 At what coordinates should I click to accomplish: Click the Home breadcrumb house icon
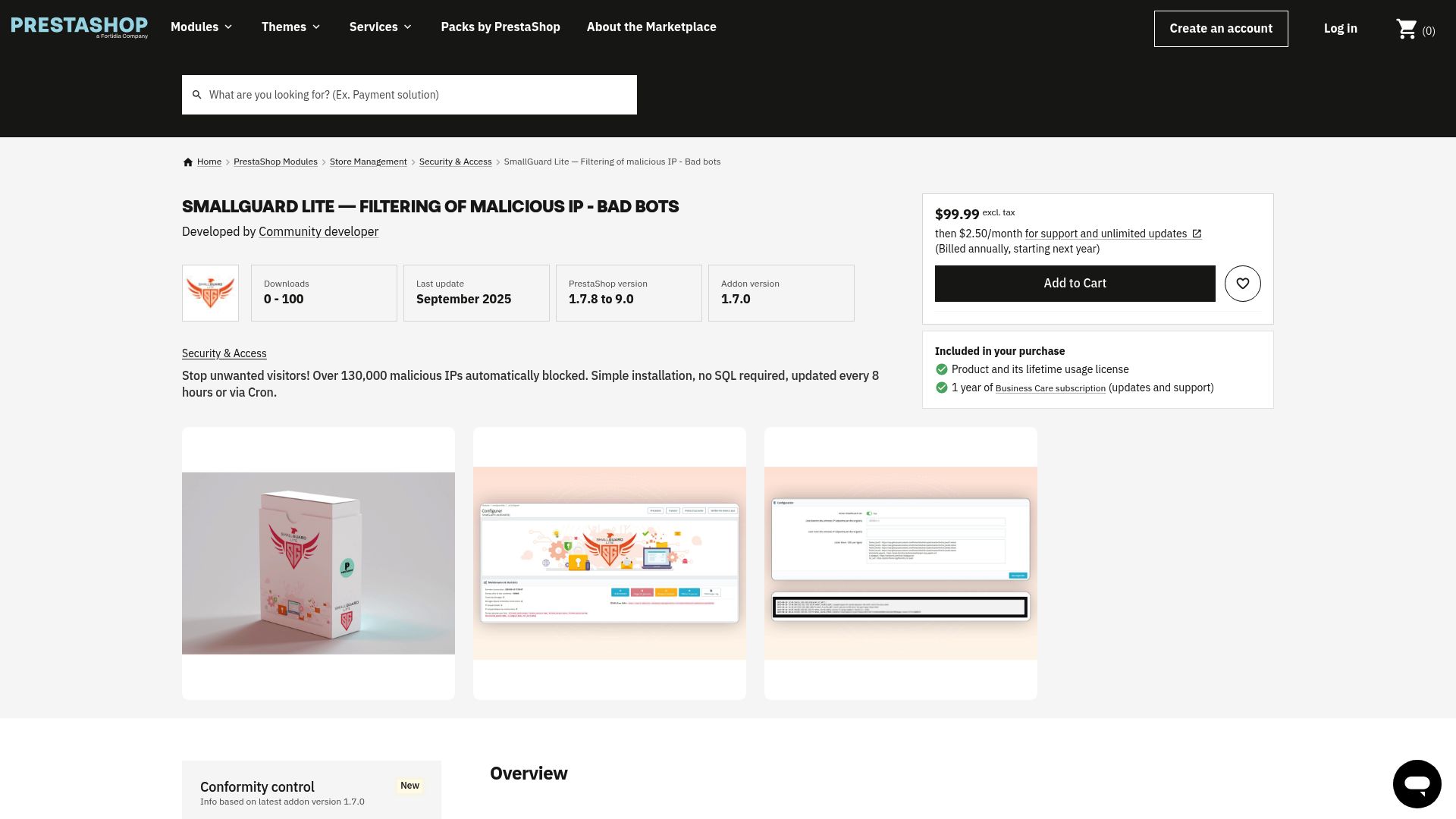pos(187,162)
